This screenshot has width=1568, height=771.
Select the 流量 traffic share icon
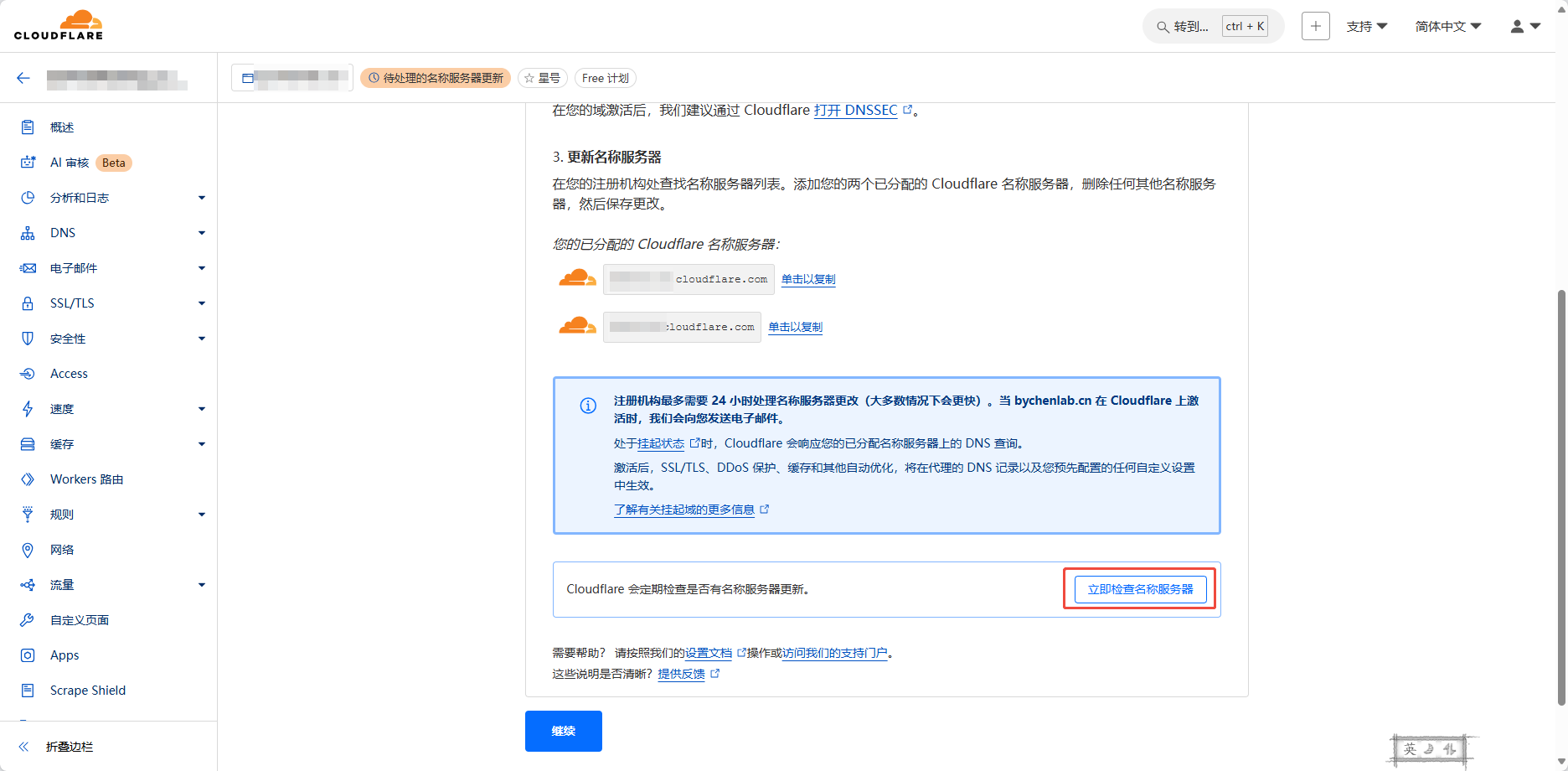pyautogui.click(x=28, y=585)
